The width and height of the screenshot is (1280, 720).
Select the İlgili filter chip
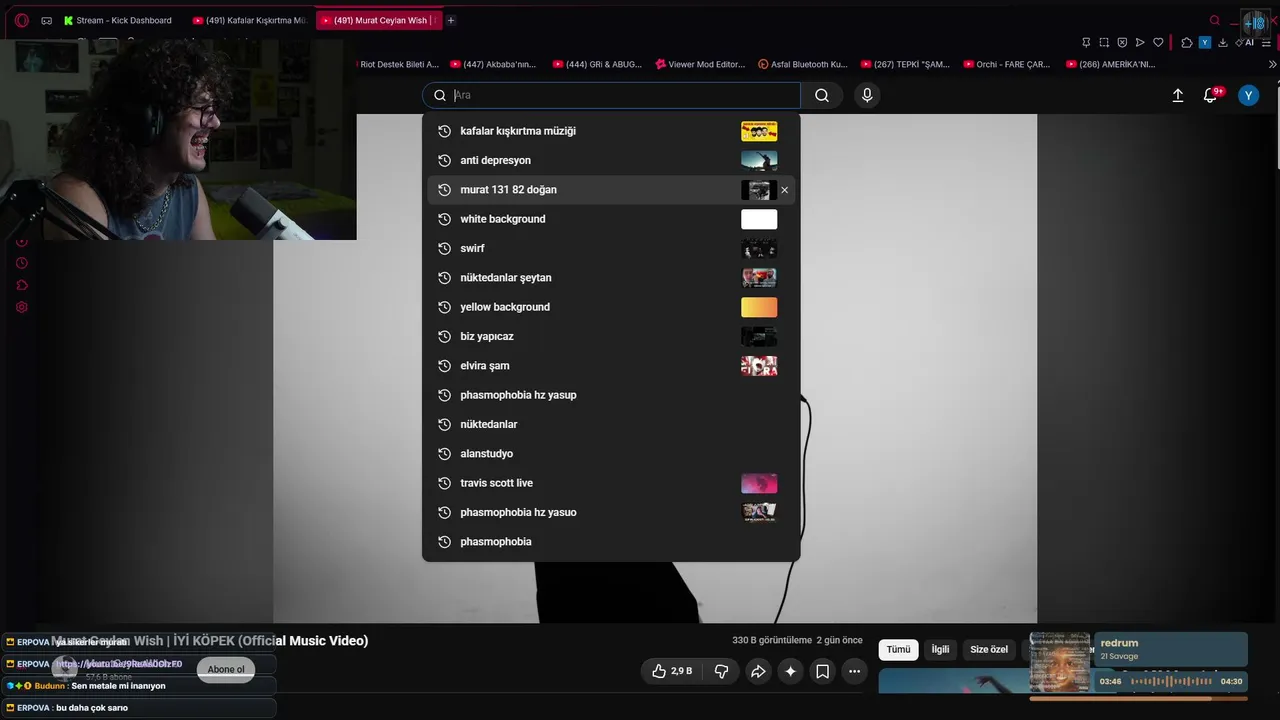(940, 650)
